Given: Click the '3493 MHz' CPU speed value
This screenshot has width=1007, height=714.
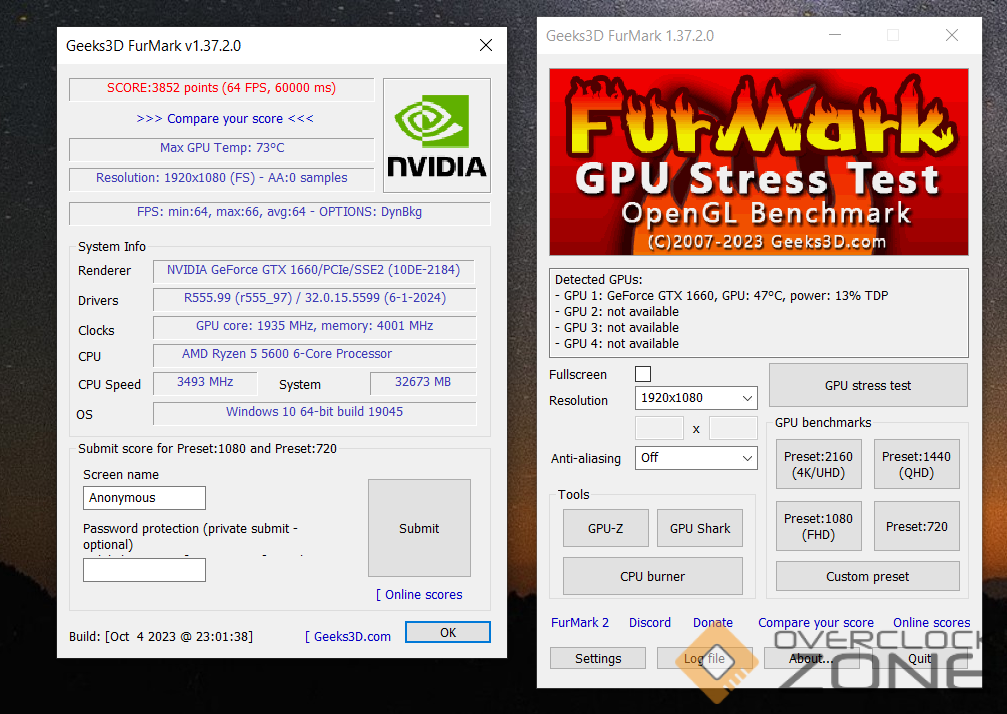Looking at the screenshot, I should tap(205, 383).
